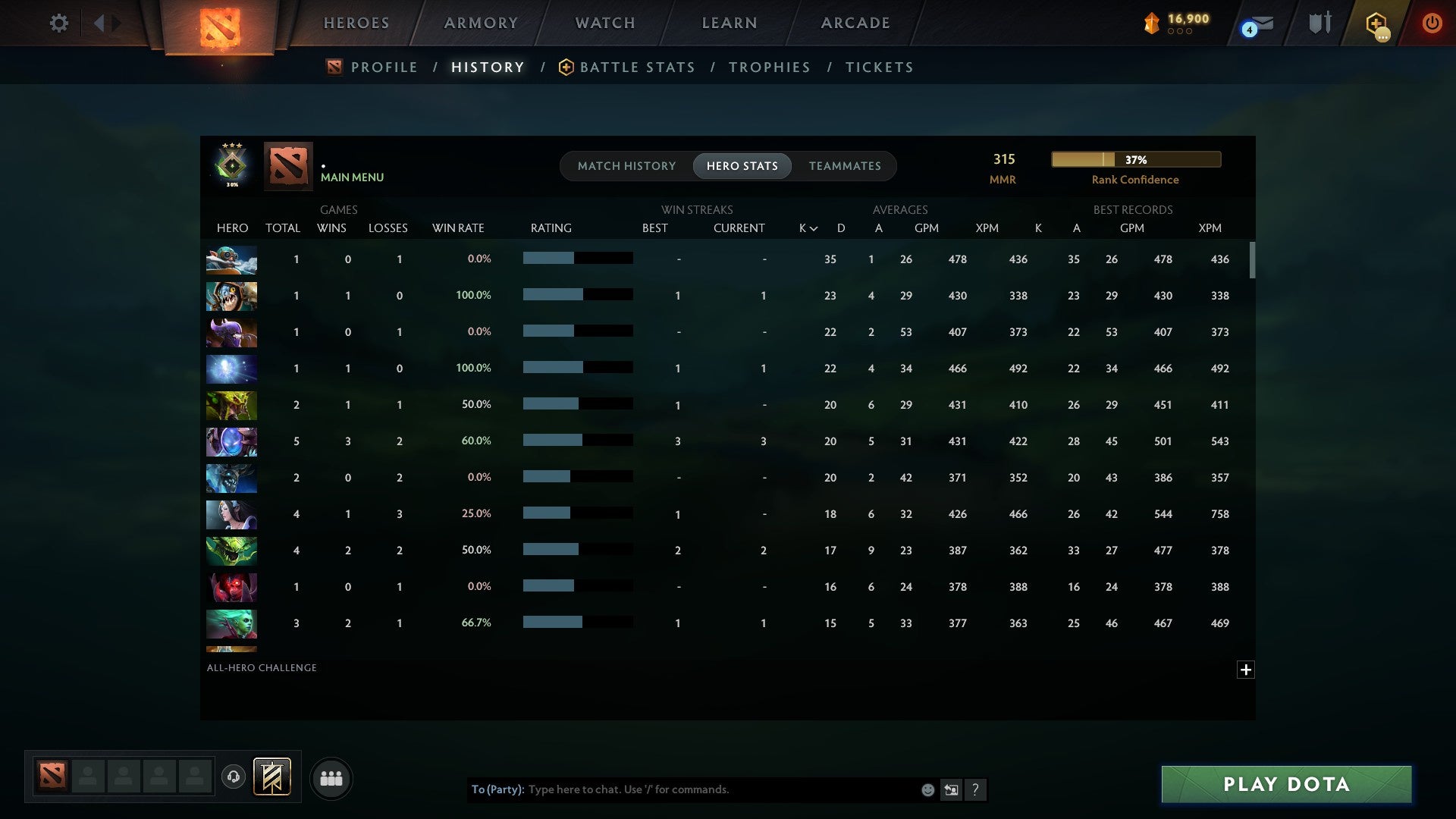This screenshot has width=1456, height=819.
Task: Open the armory shield and sword icon
Action: coord(1320,23)
